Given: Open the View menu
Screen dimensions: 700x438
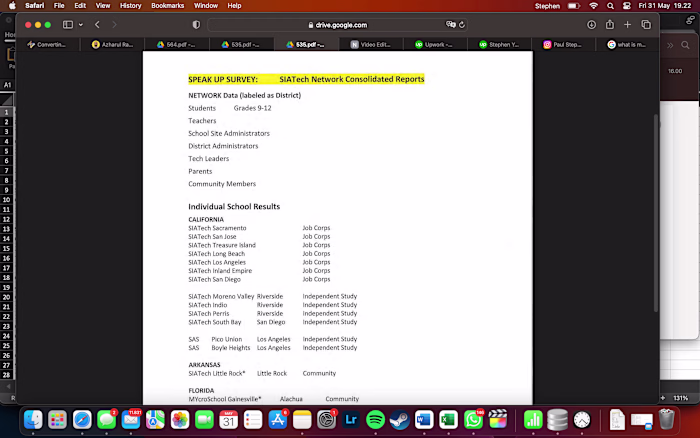Looking at the screenshot, I should [x=103, y=6].
